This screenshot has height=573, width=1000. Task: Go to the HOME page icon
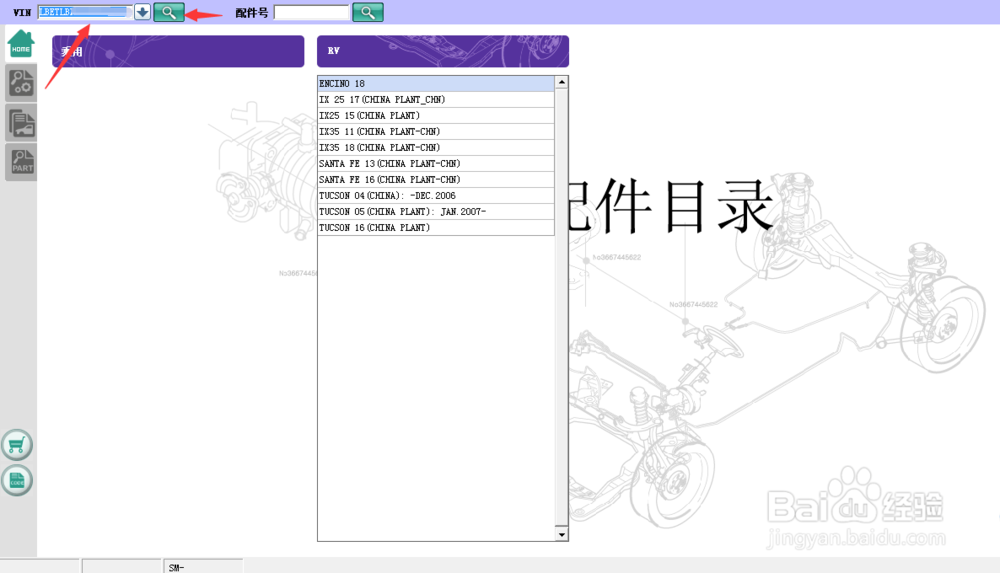[21, 44]
